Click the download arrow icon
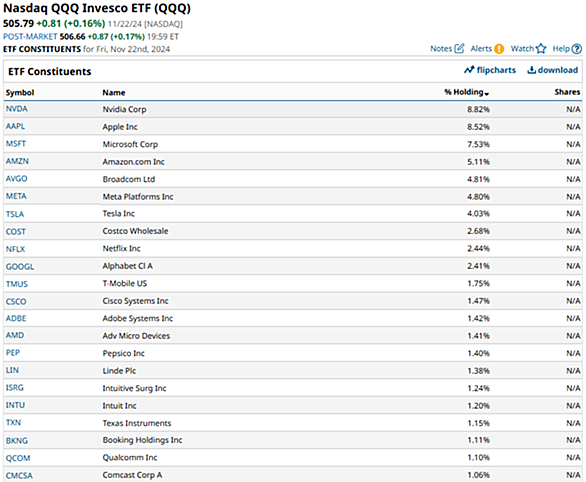This screenshot has width=586, height=482. click(531, 70)
